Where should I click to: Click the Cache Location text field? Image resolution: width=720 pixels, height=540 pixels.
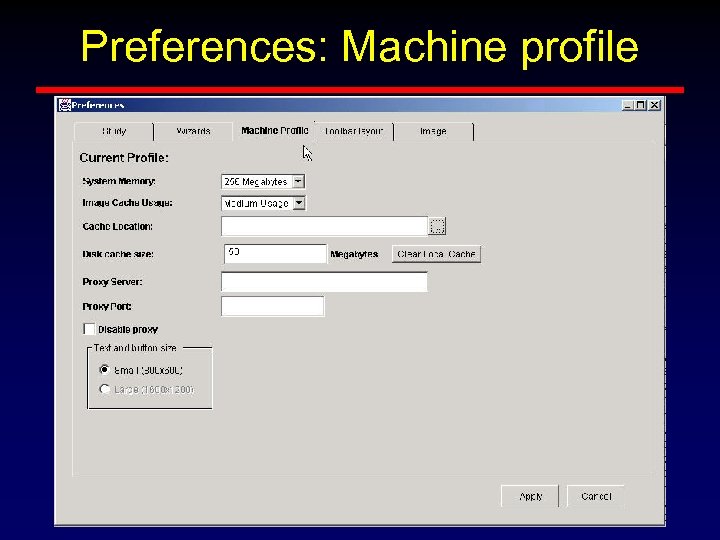pyautogui.click(x=324, y=226)
